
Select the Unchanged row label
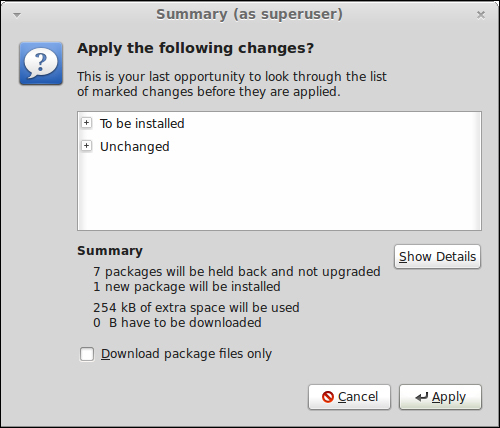point(135,147)
